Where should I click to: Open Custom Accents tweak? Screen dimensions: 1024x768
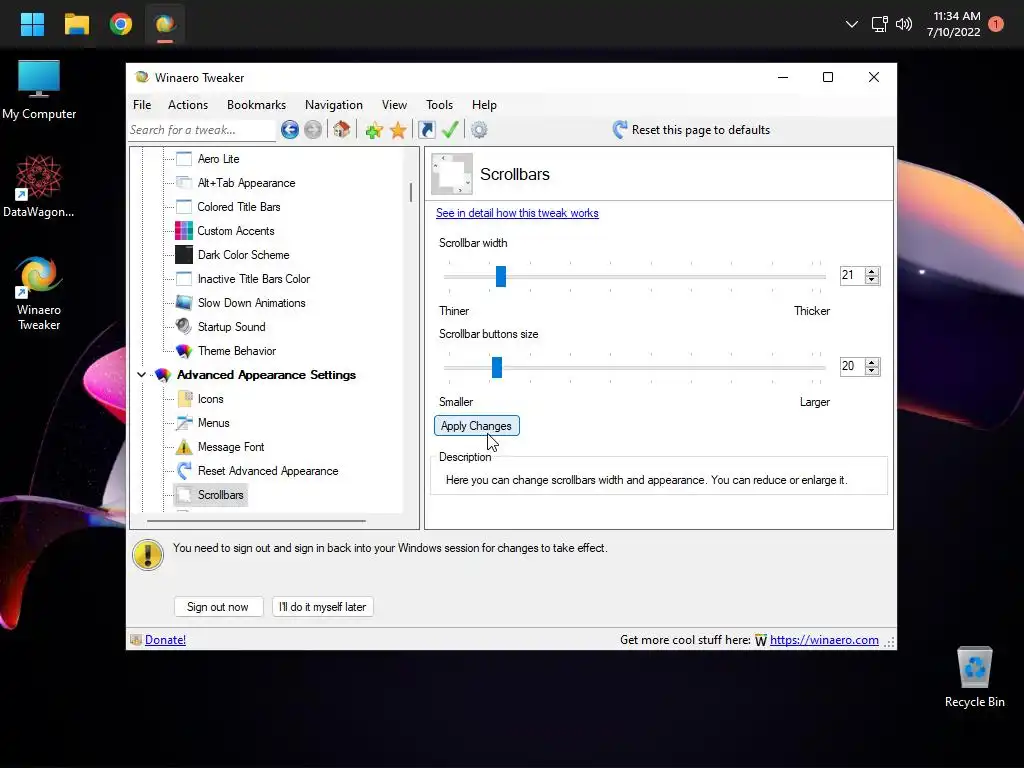tap(236, 231)
